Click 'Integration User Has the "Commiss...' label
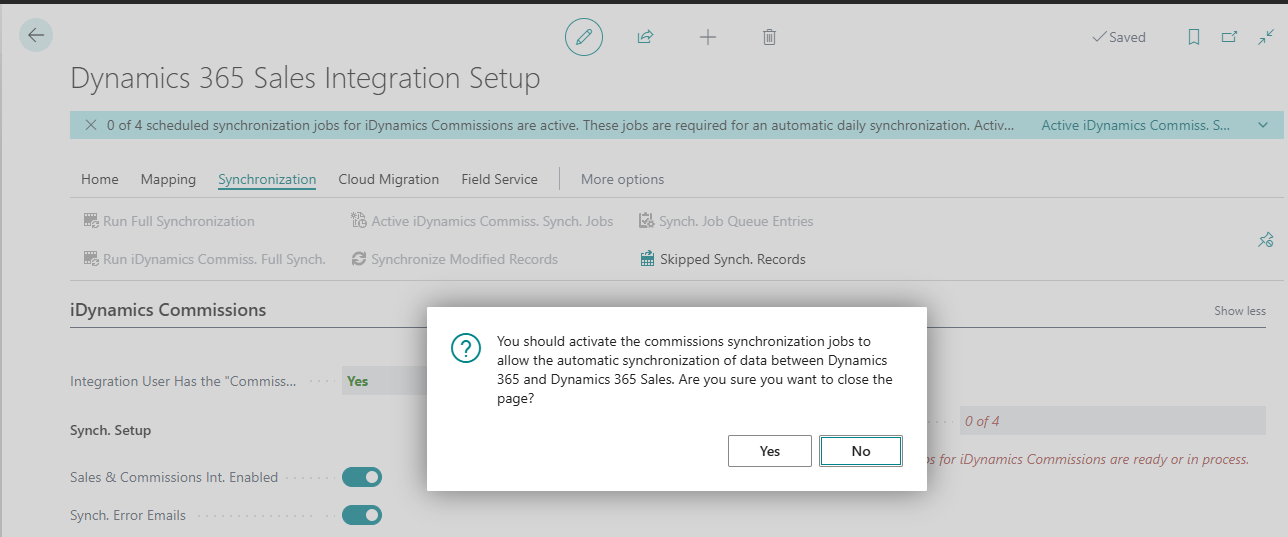The image size is (1288, 537). point(183,381)
